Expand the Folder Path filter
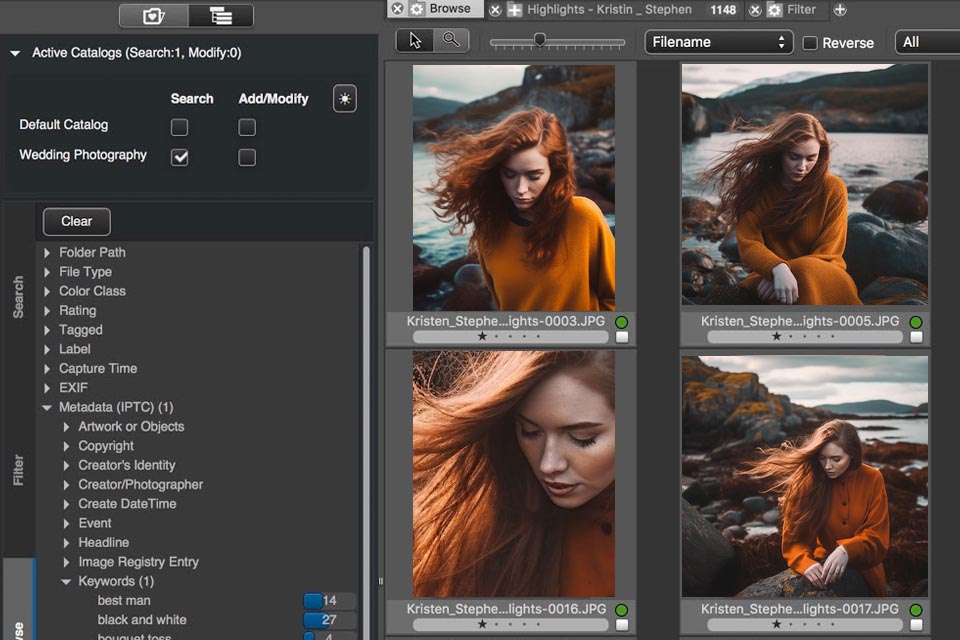The image size is (960, 640). pos(47,252)
